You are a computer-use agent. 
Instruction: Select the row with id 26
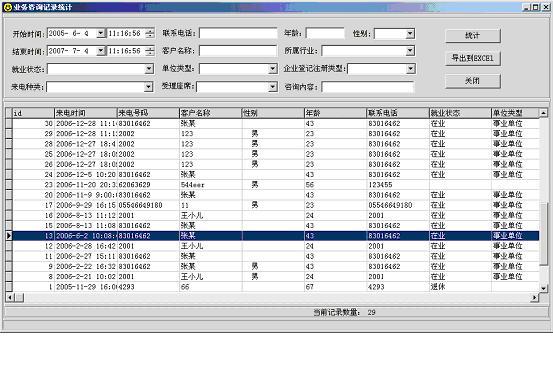pyautogui.click(x=276, y=165)
